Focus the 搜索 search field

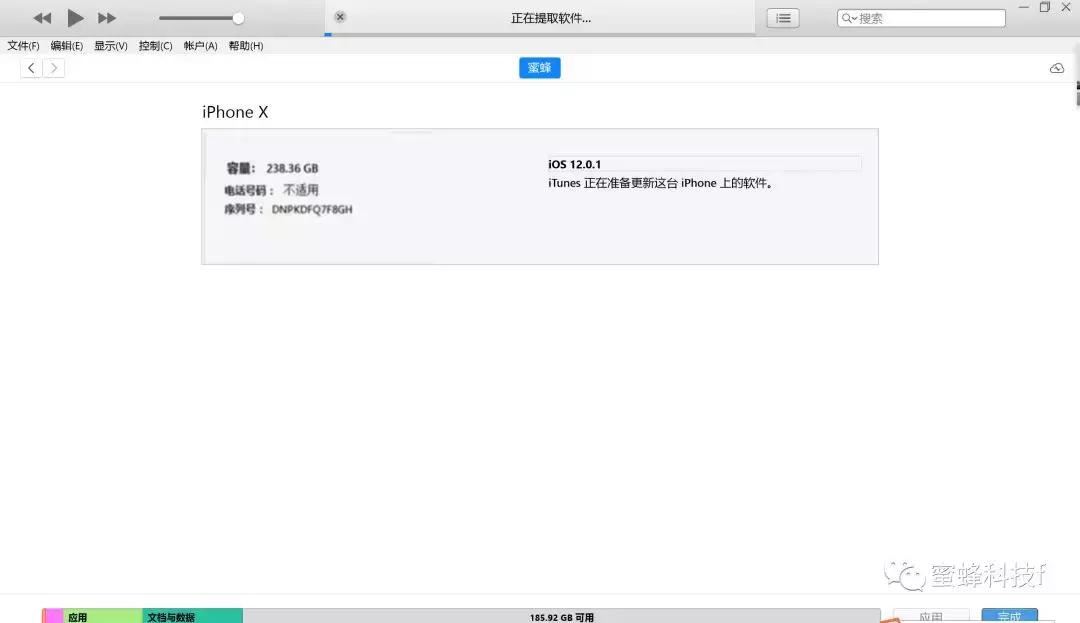click(921, 18)
